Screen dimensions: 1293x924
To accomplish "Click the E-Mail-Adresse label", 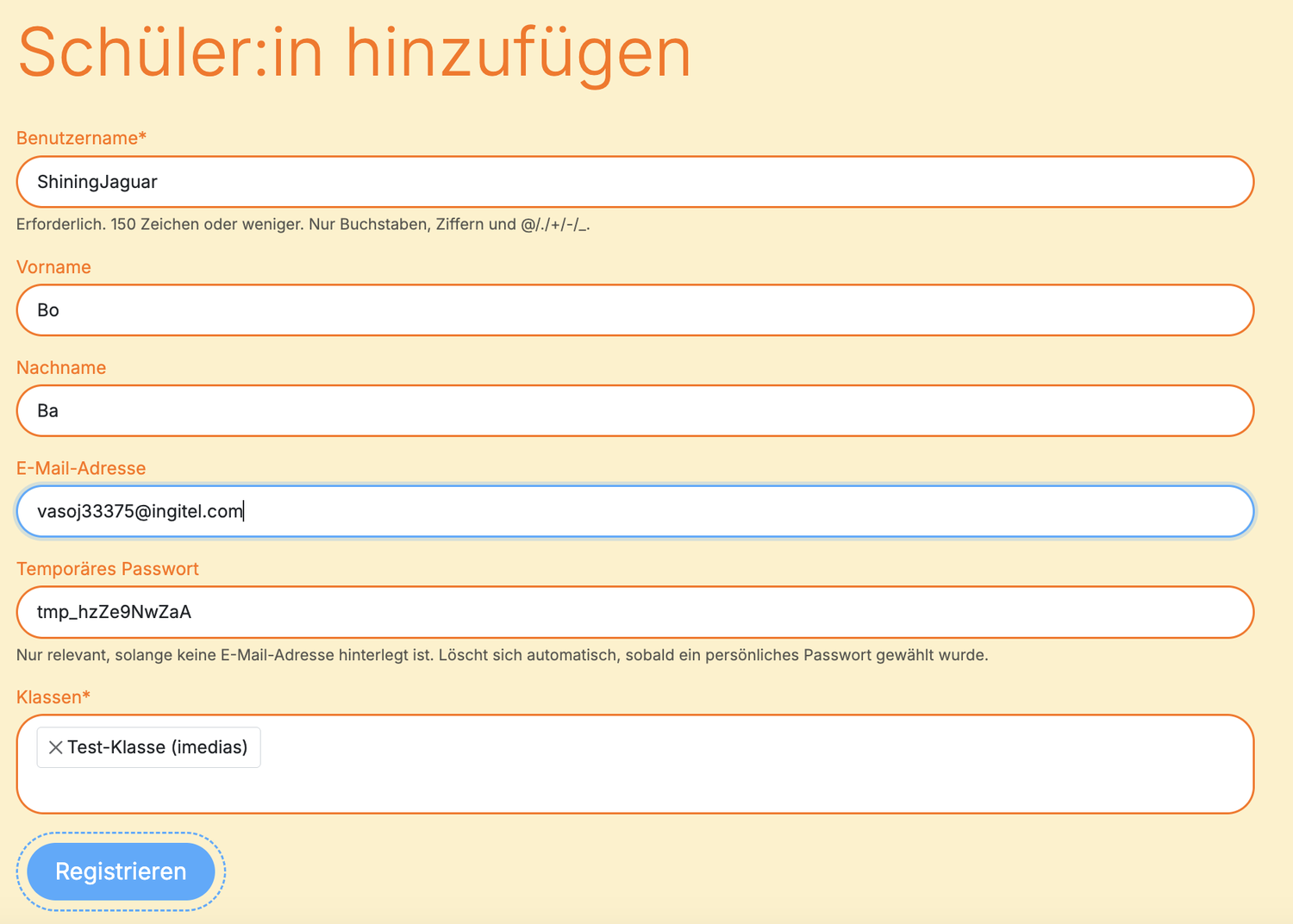I will [x=81, y=468].
